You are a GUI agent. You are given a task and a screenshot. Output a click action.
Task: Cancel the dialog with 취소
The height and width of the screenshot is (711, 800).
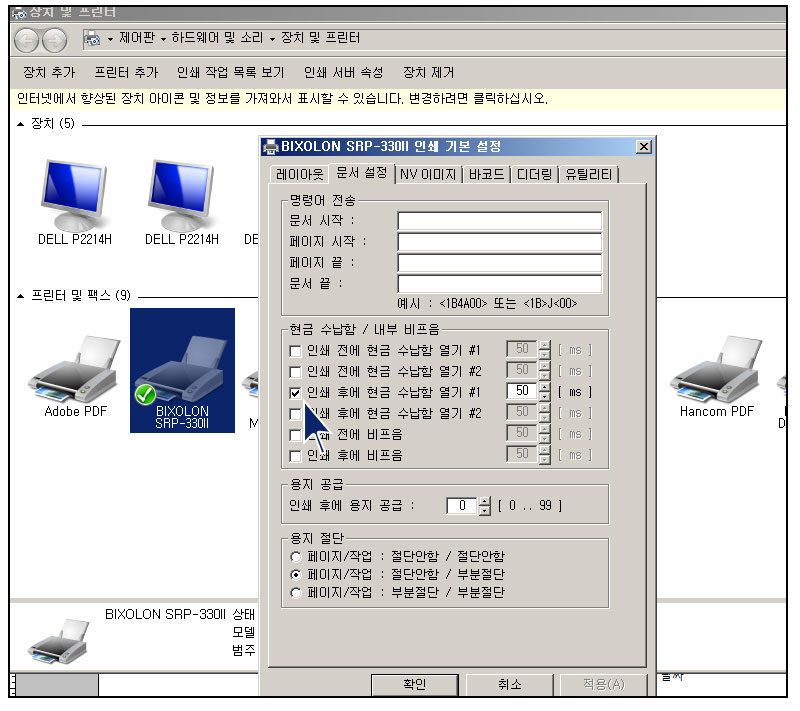pos(510,684)
